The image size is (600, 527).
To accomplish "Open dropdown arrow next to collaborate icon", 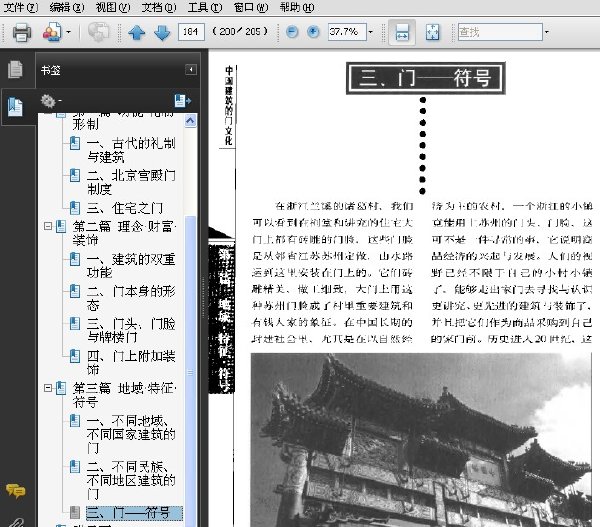I will [68, 32].
